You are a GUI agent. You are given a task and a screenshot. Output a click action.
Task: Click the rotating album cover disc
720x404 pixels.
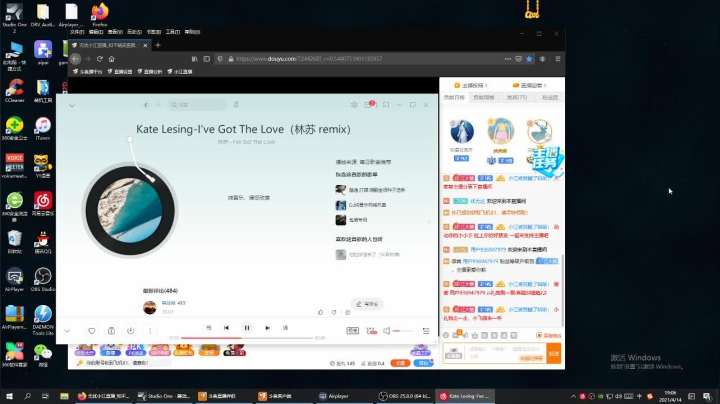[130, 210]
